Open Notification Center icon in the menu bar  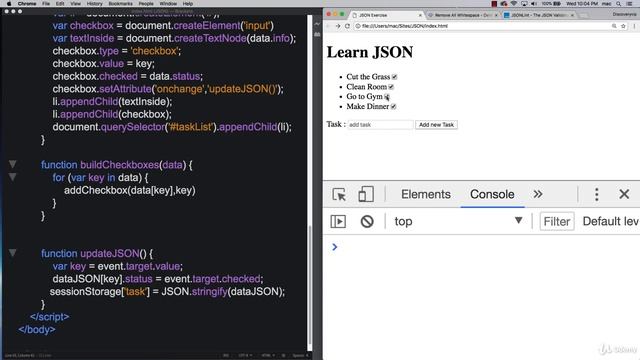point(629,4)
